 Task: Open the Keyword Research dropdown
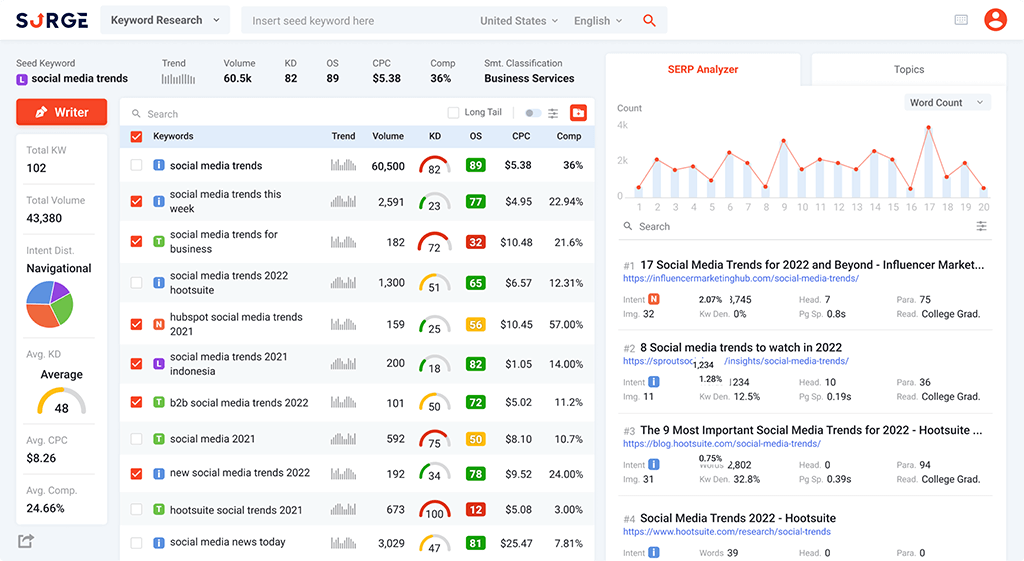tap(165, 20)
